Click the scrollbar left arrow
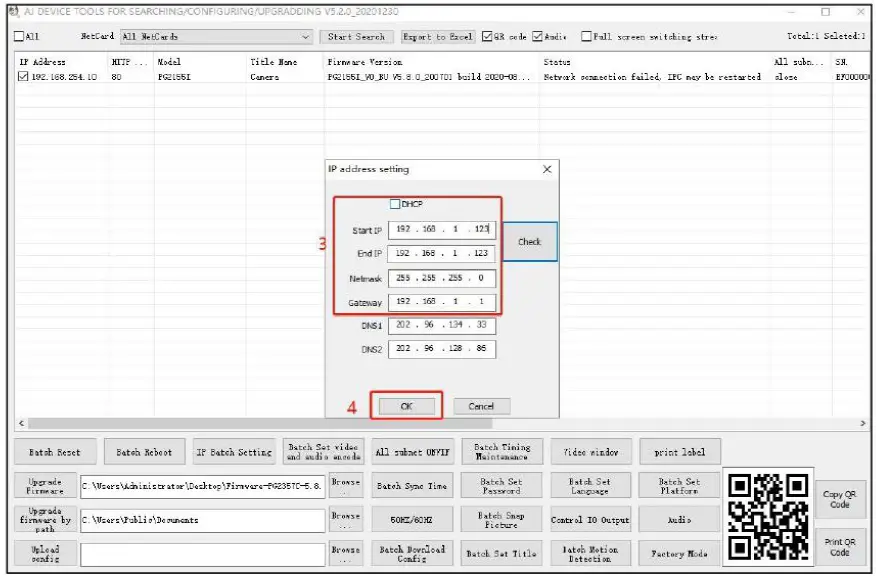This screenshot has height=580, width=876. pyautogui.click(x=21, y=423)
